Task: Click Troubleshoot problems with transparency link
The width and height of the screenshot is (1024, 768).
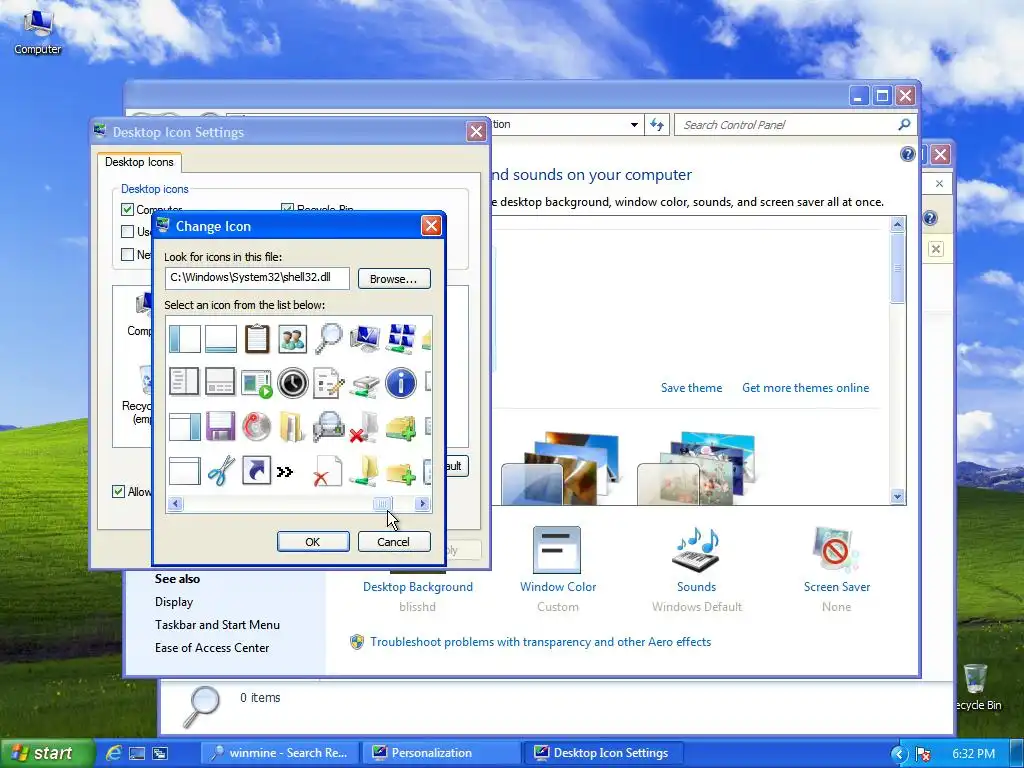Action: 540,642
